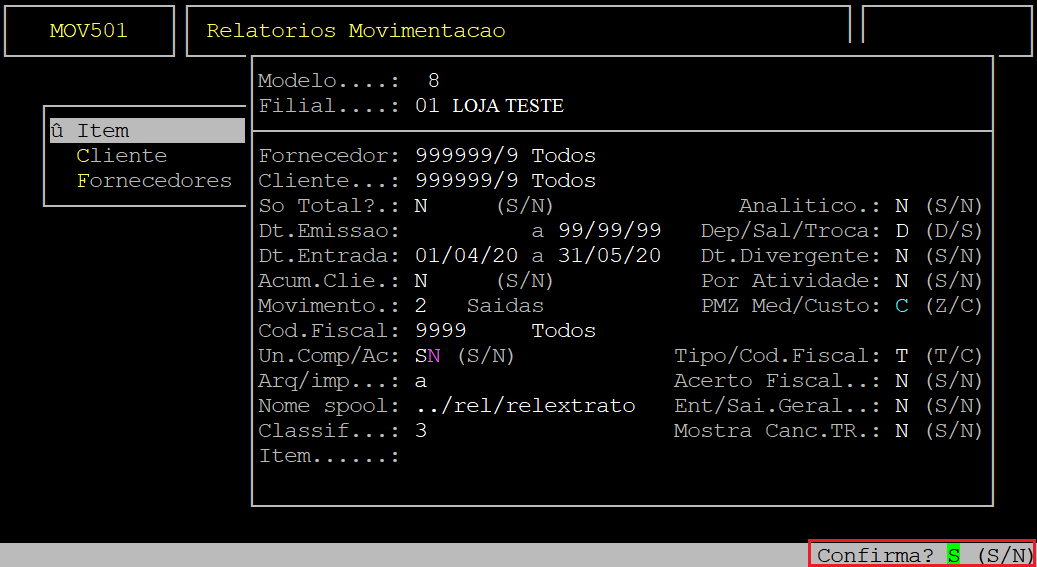Click the Confirma? prompt label
Image resolution: width=1037 pixels, height=567 pixels.
point(876,554)
